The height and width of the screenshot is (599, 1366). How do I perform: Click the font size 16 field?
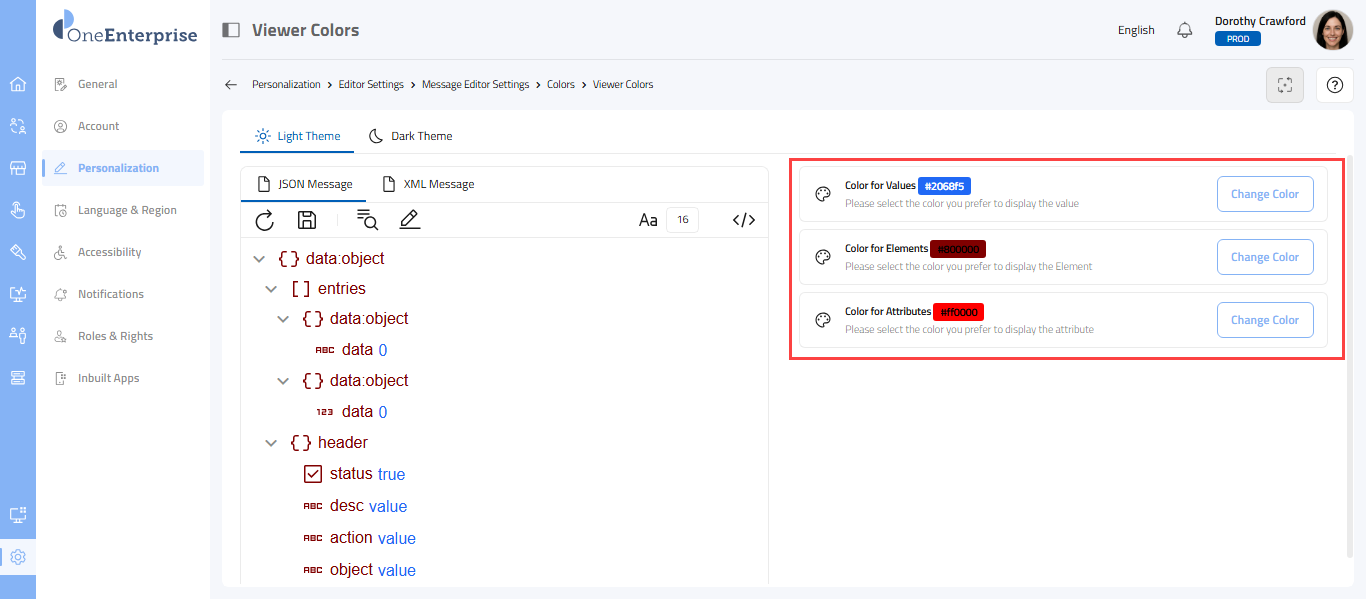pyautogui.click(x=683, y=221)
